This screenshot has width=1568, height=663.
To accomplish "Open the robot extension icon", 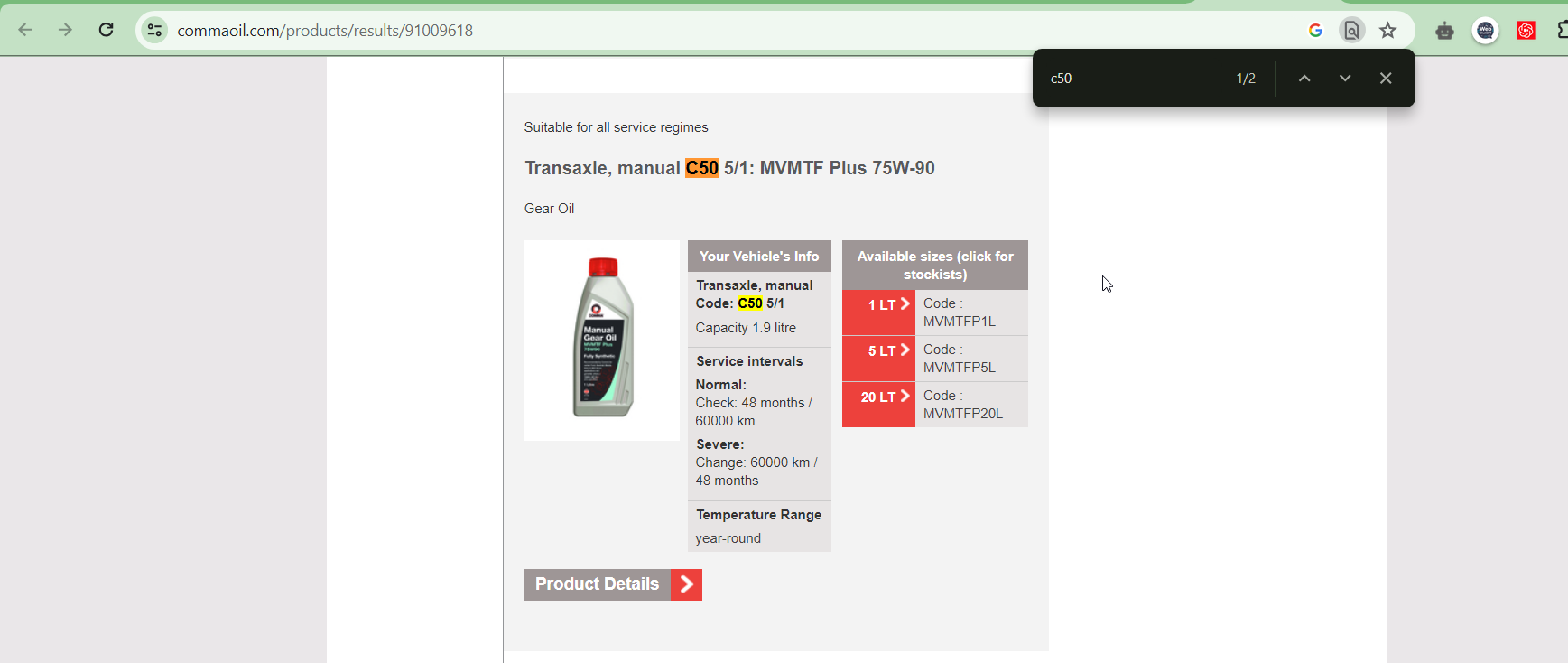I will point(1444,31).
